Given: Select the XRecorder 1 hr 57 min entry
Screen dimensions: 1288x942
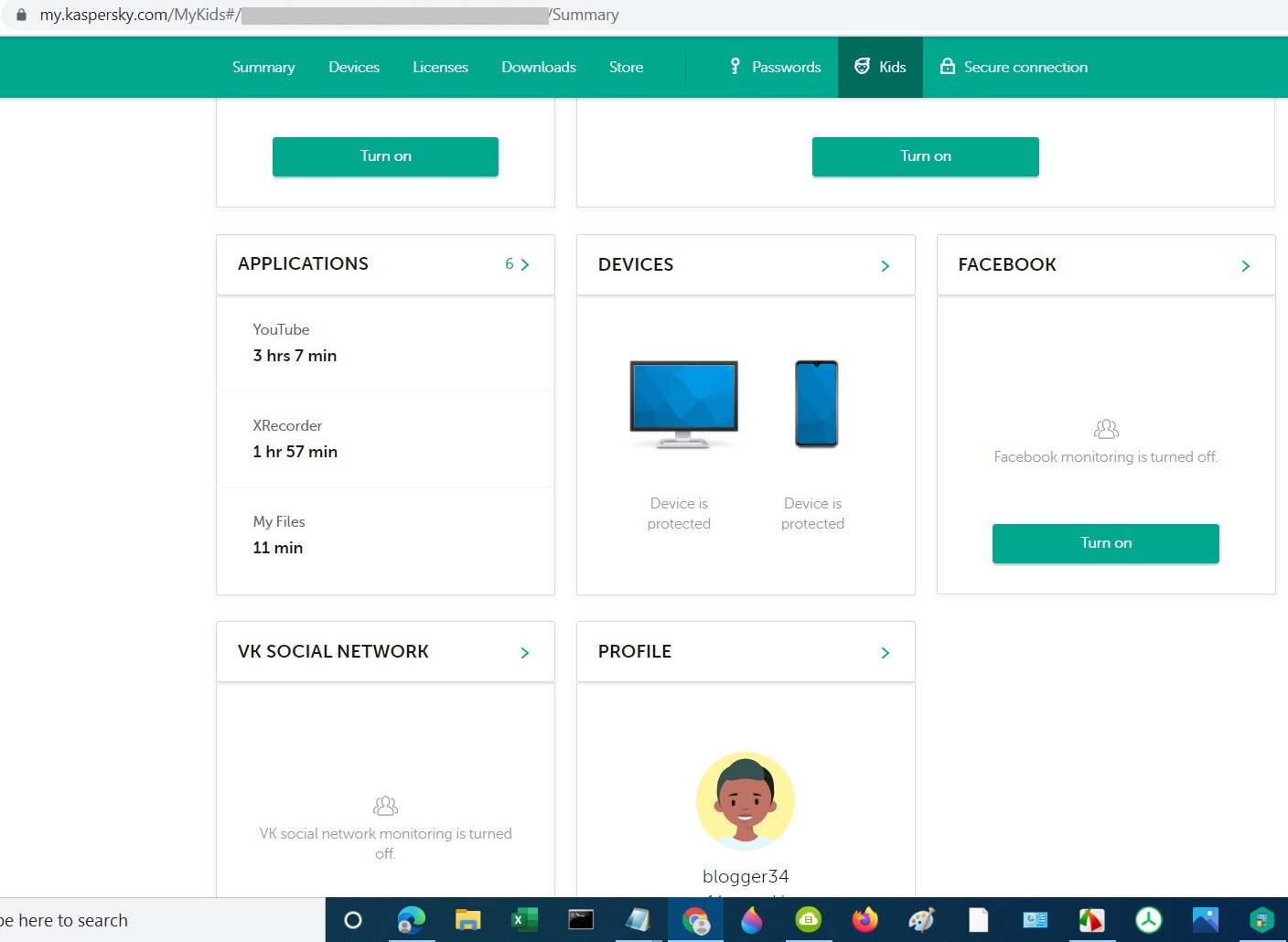Looking at the screenshot, I should point(385,439).
